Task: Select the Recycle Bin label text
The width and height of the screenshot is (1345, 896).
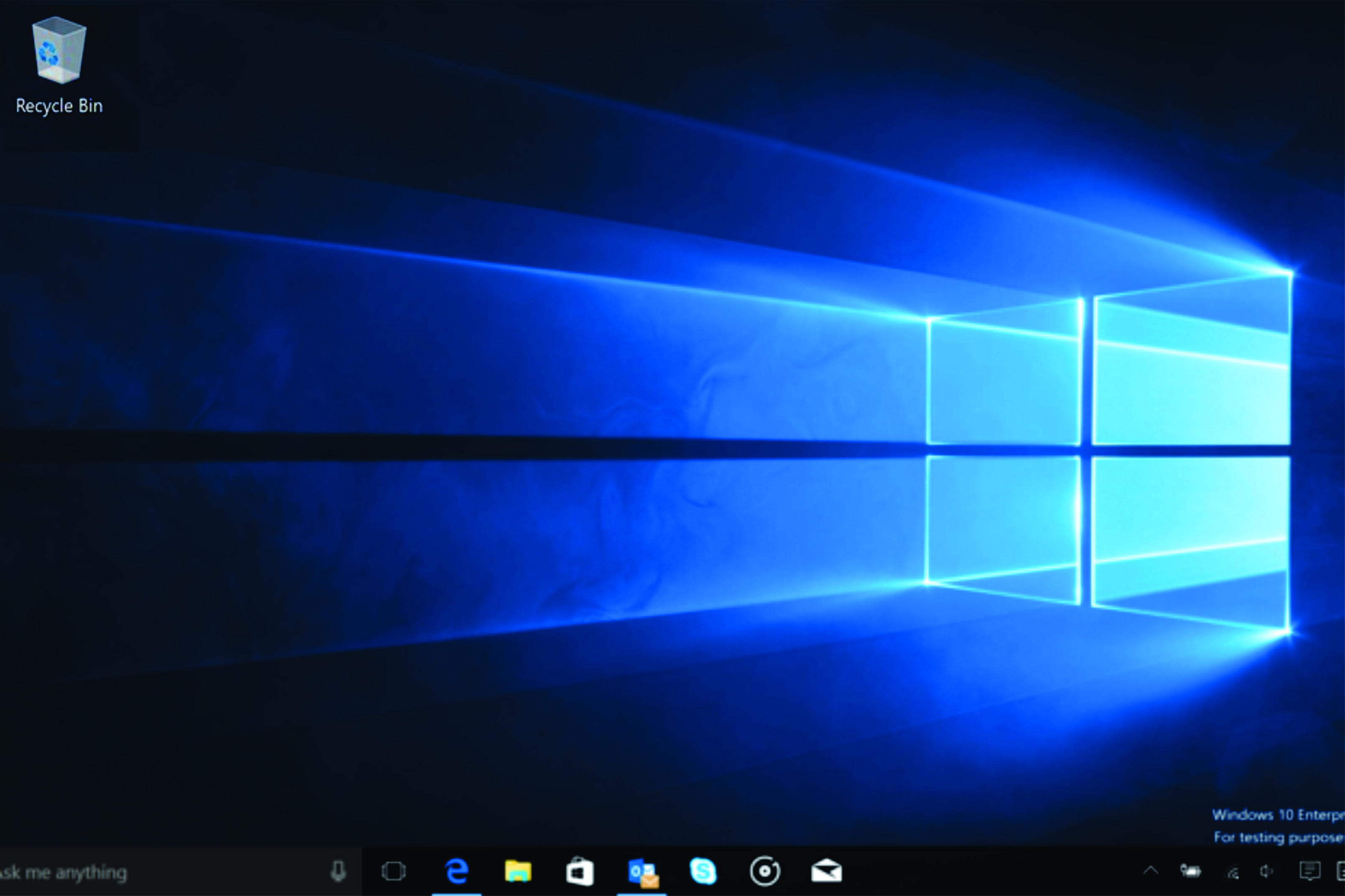Action: point(59,106)
